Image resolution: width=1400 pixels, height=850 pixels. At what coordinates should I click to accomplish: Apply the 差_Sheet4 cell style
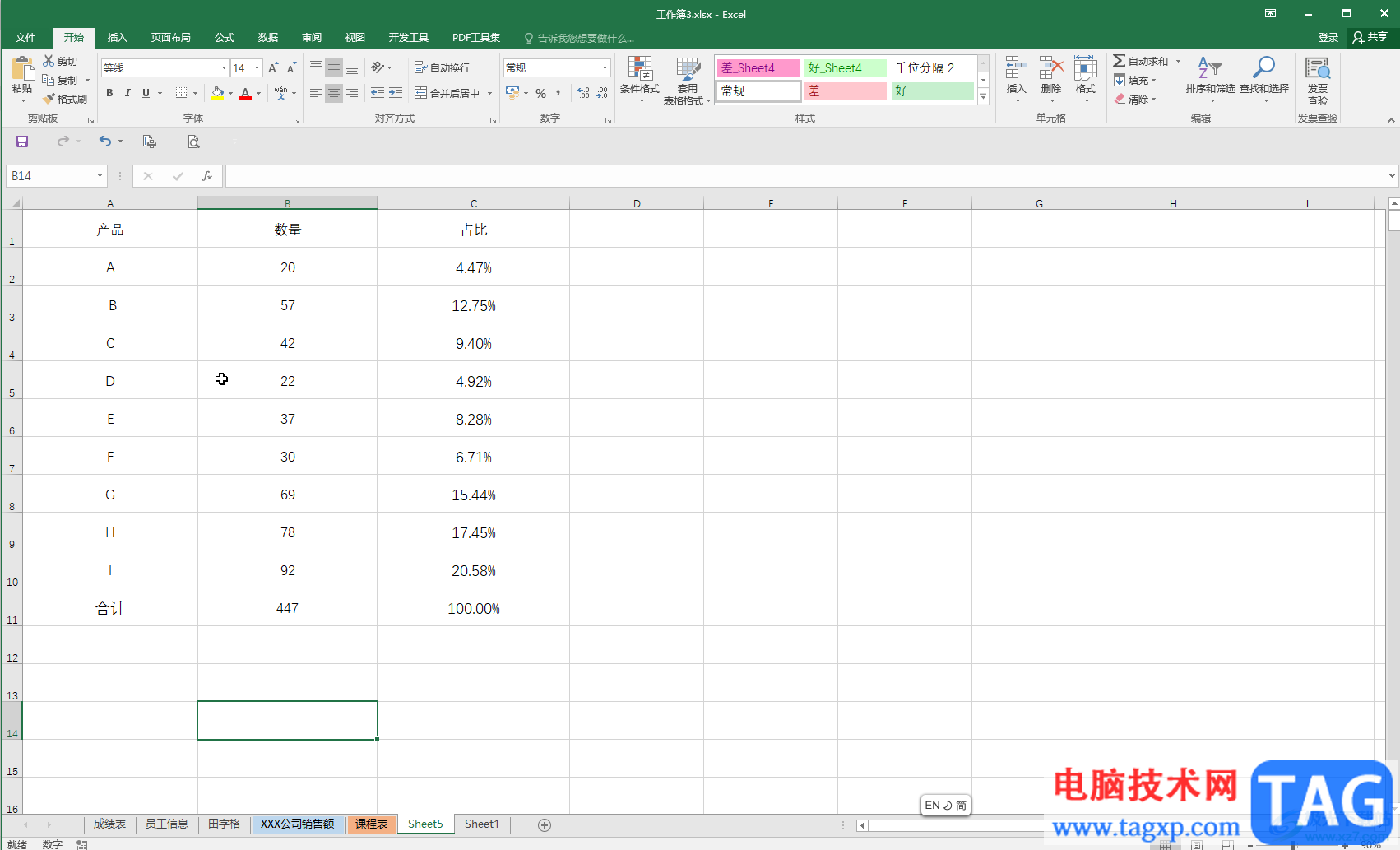point(758,68)
